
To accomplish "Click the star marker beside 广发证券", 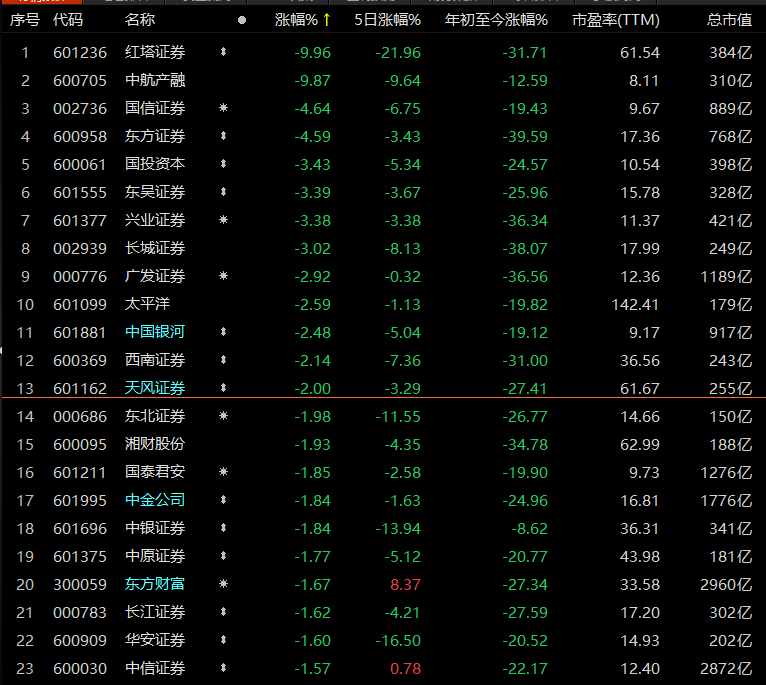I will click(223, 276).
